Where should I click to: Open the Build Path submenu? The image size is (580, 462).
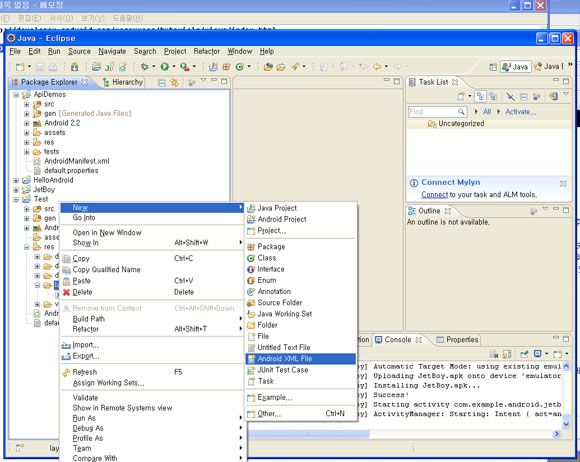click(152, 318)
